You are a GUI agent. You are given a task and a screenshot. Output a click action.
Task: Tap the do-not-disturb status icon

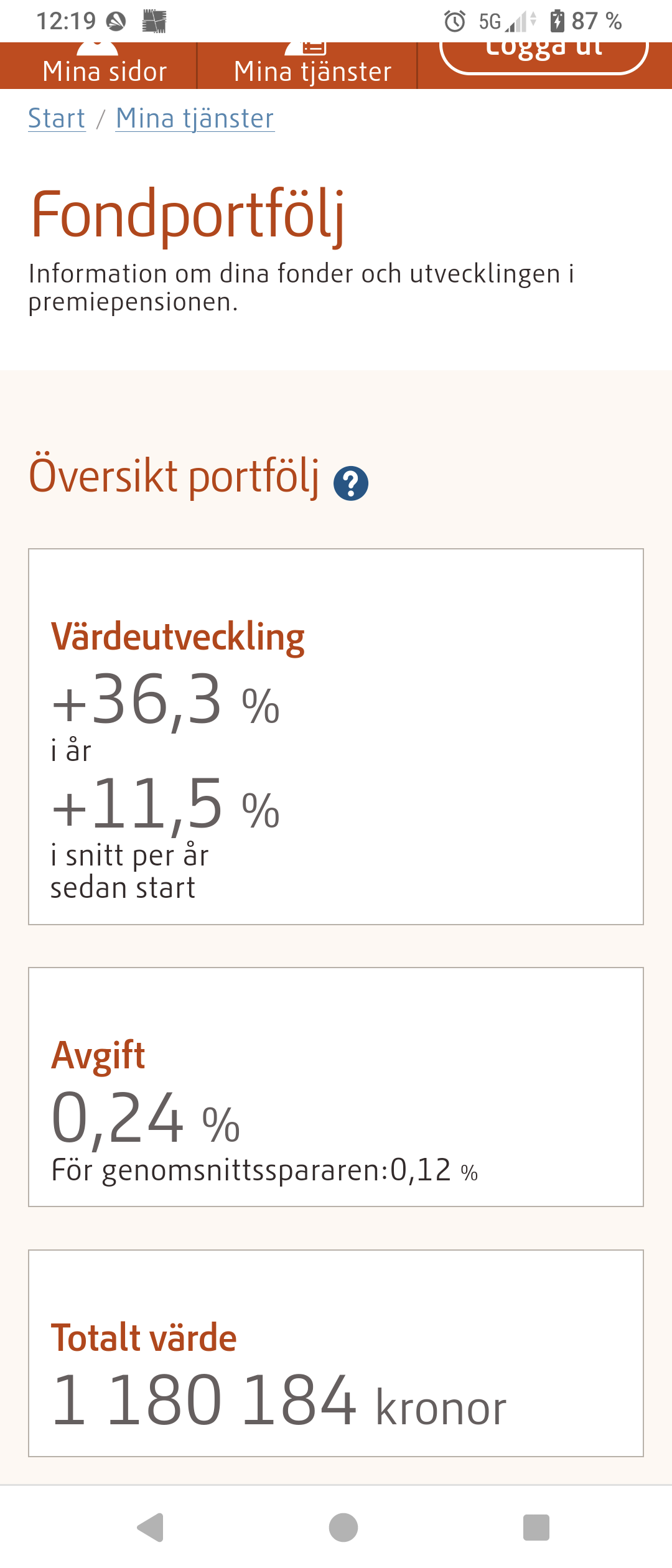click(116, 22)
